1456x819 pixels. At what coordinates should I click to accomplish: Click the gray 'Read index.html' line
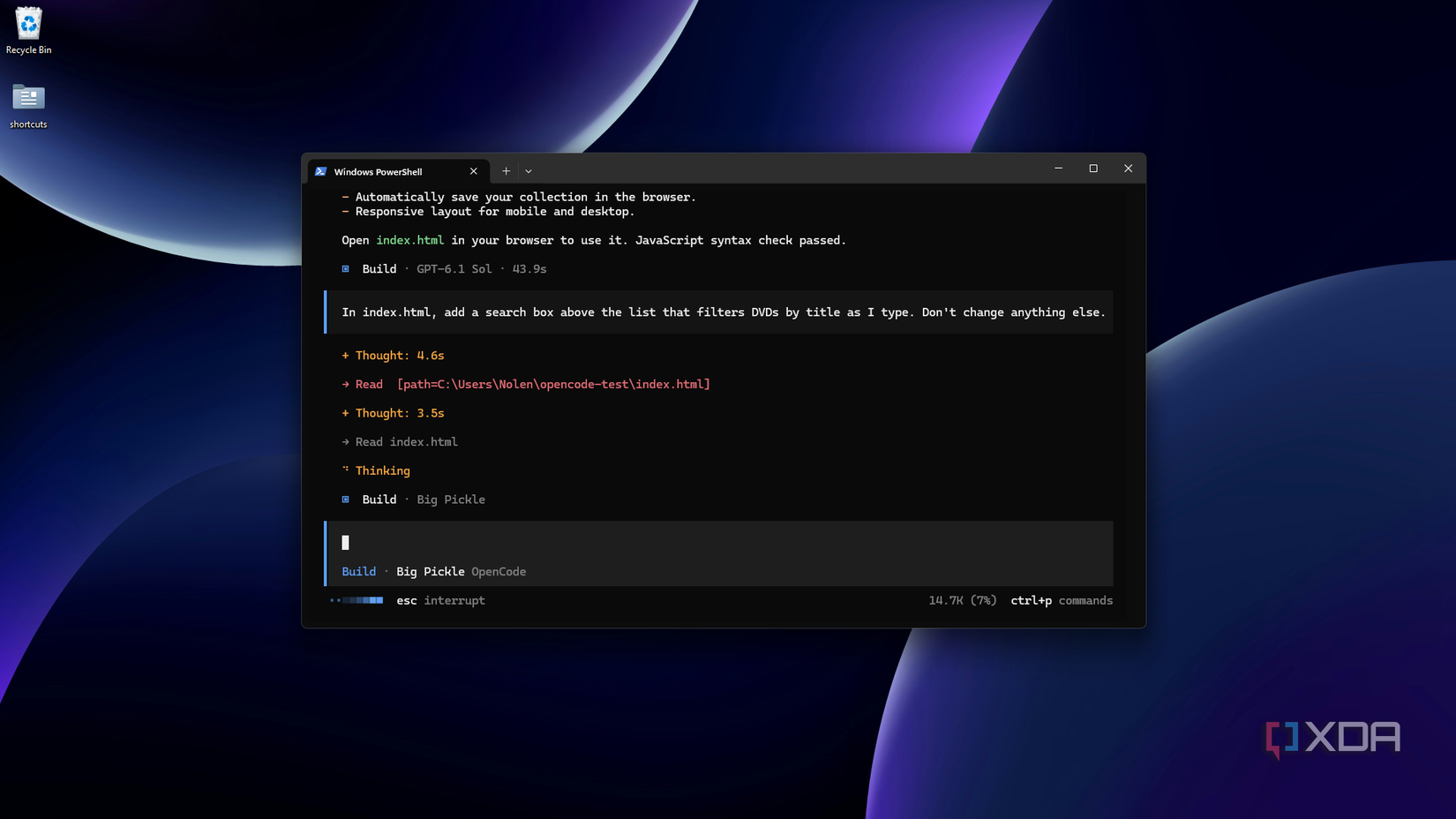400,442
